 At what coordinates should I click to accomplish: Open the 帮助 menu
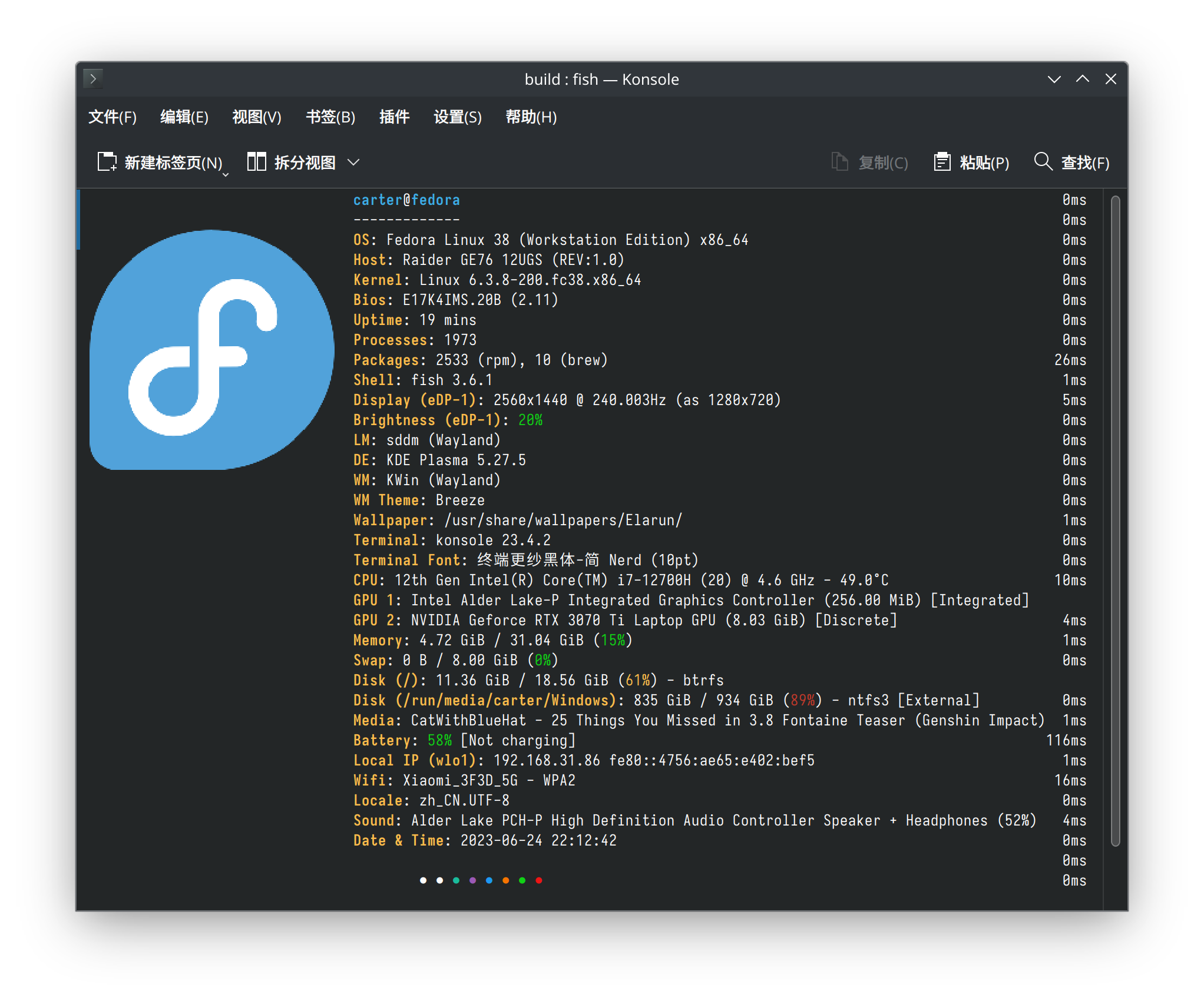(531, 117)
